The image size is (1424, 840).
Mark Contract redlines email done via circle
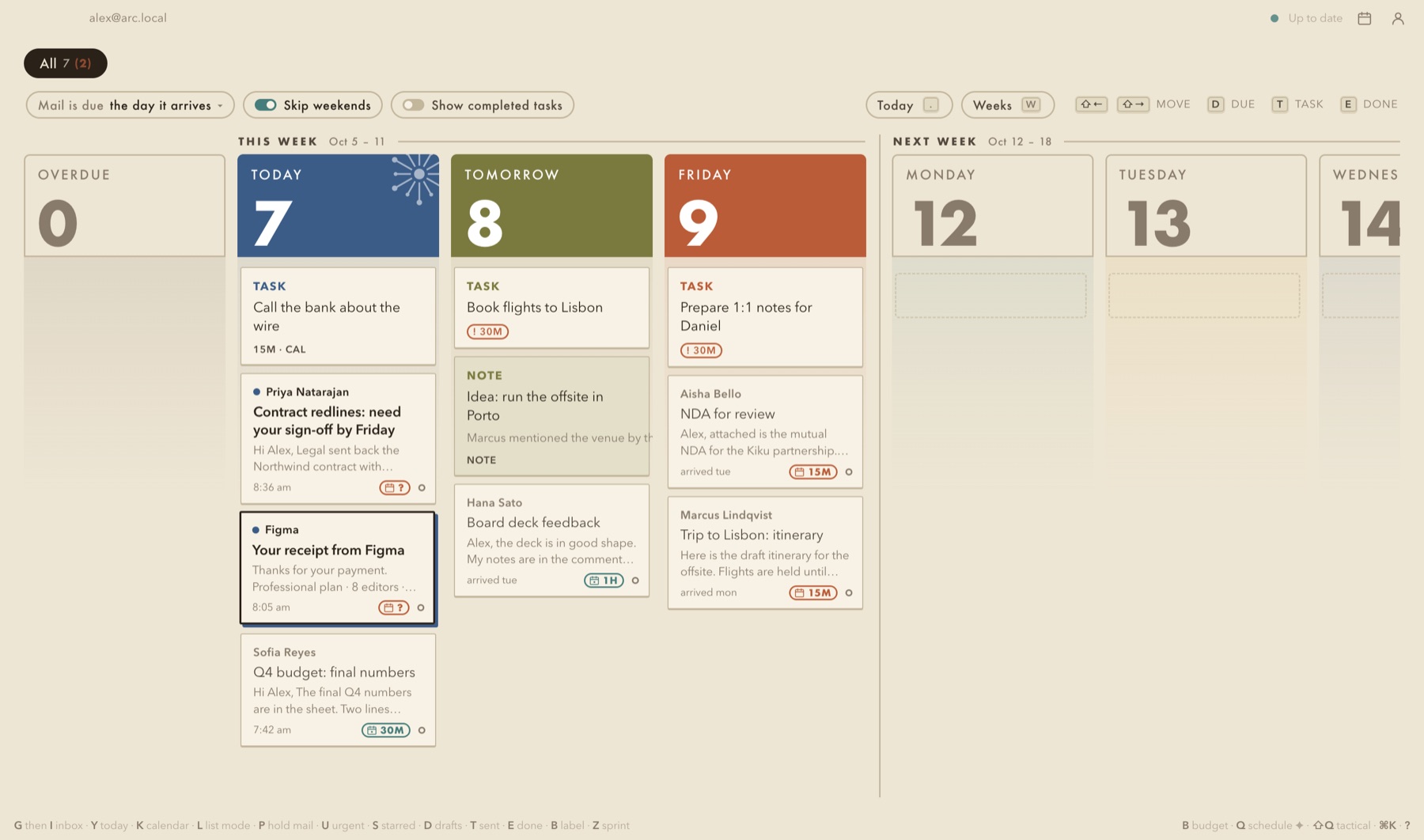point(422,488)
